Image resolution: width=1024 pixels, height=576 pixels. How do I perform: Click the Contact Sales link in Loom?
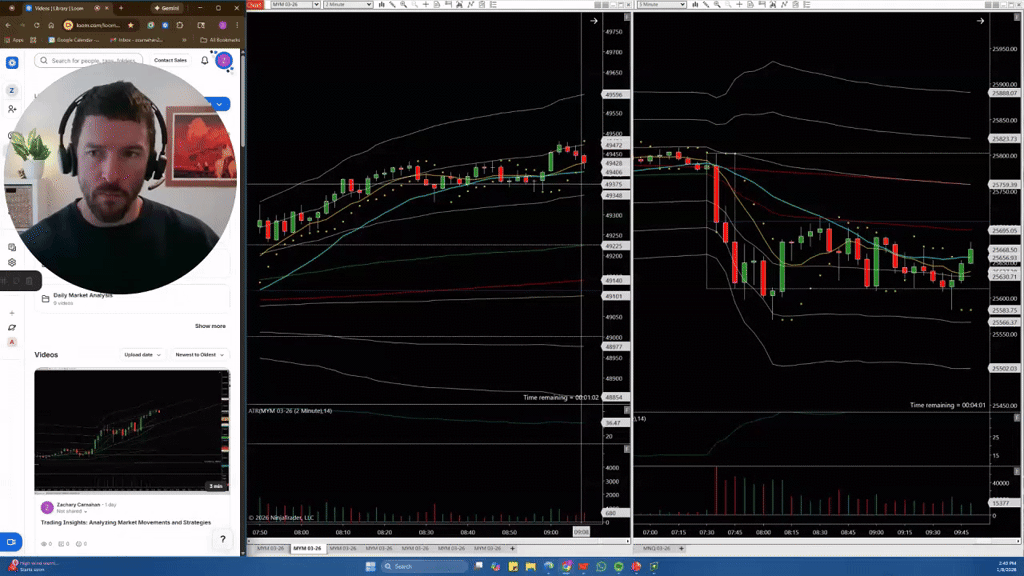click(x=170, y=60)
